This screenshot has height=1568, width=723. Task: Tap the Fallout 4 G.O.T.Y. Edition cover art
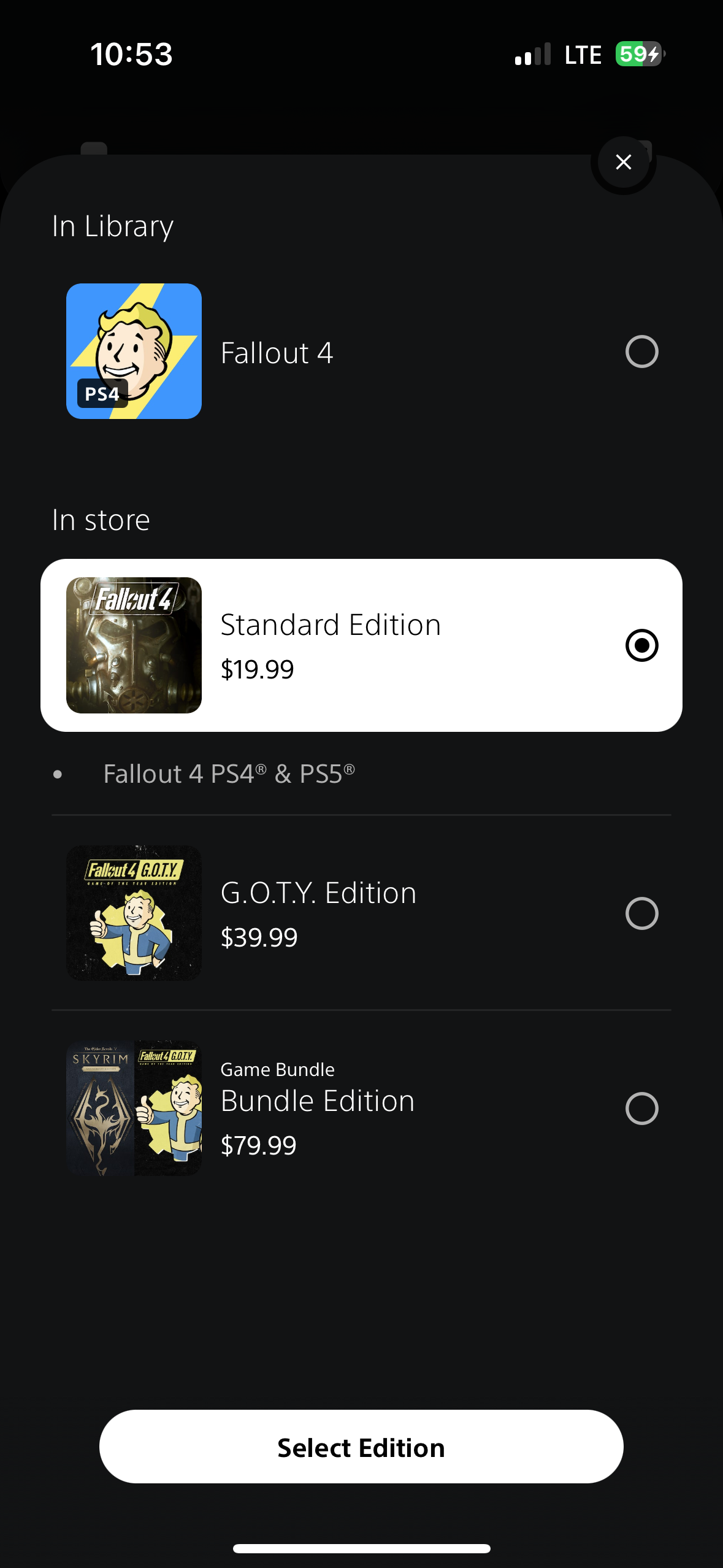point(134,913)
